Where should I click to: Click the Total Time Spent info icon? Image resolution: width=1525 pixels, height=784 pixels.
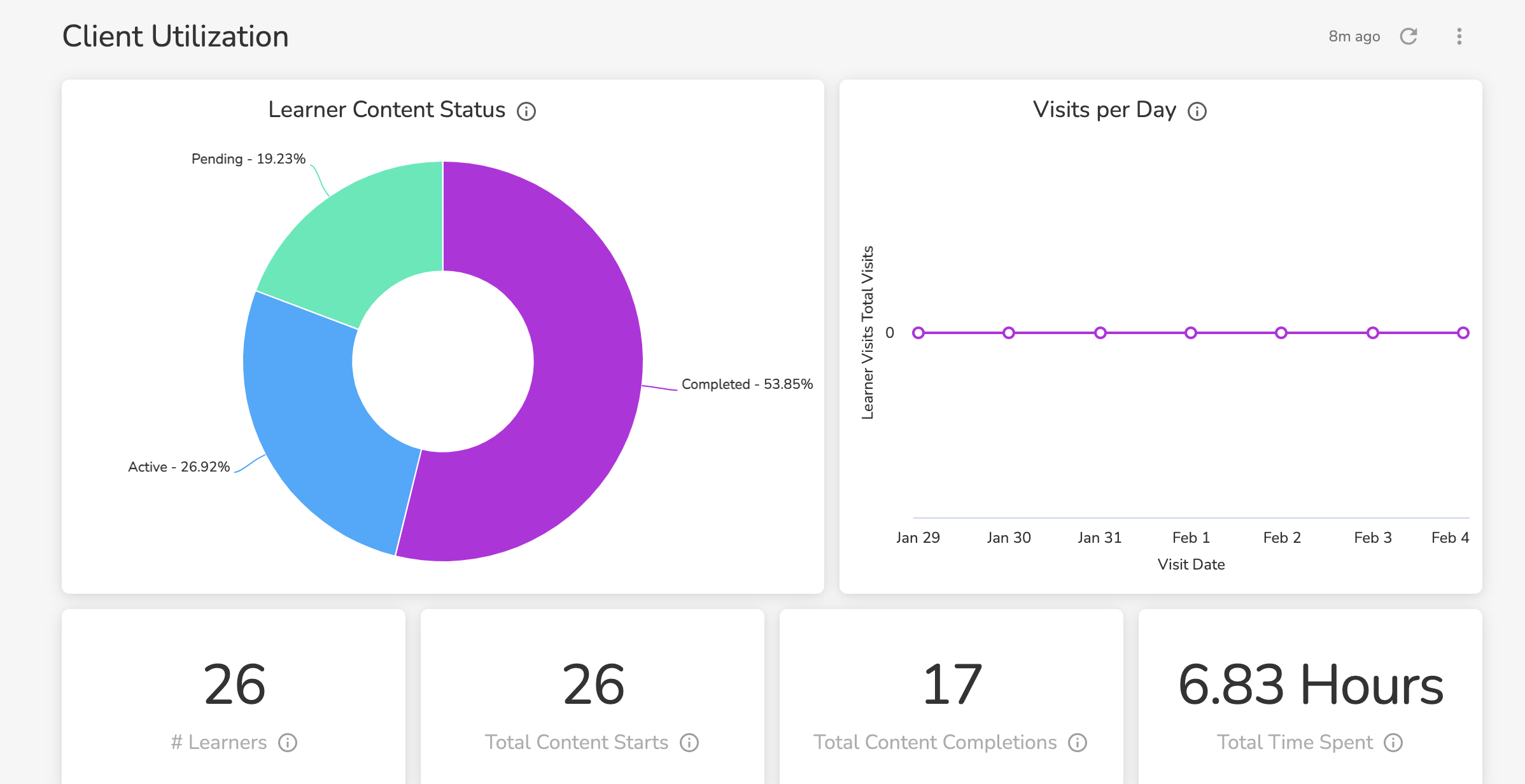click(1393, 743)
